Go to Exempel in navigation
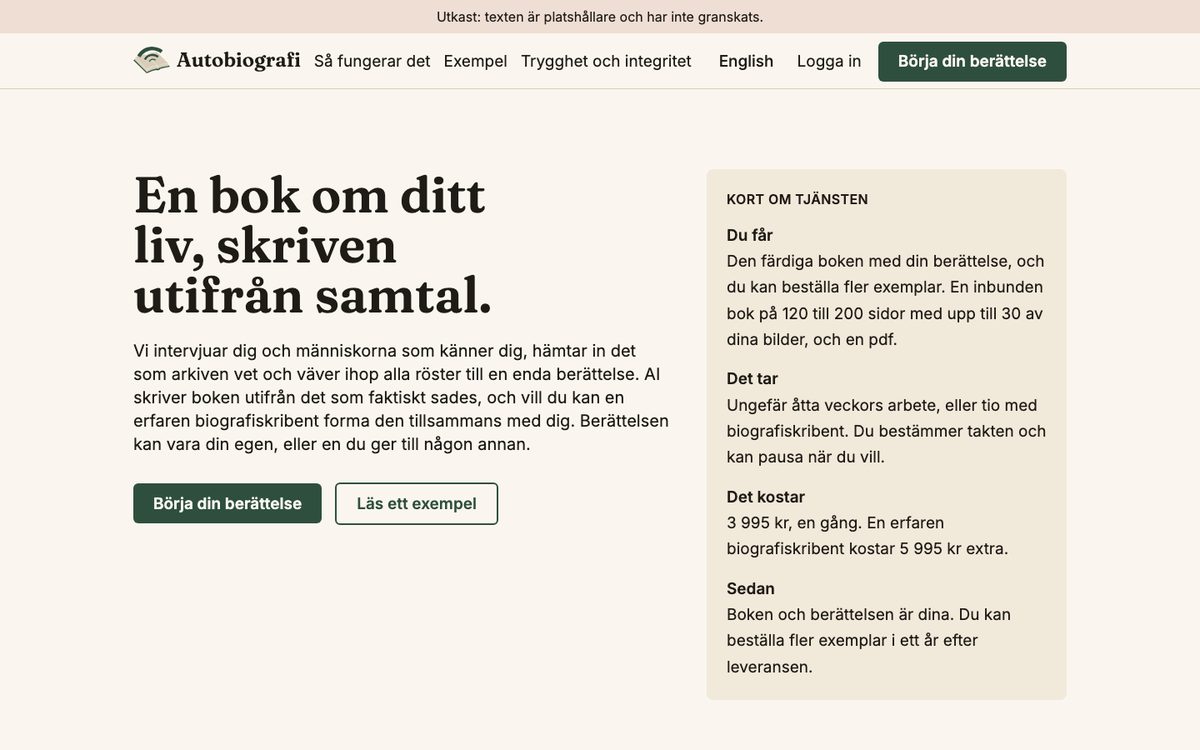The image size is (1200, 750). point(475,61)
